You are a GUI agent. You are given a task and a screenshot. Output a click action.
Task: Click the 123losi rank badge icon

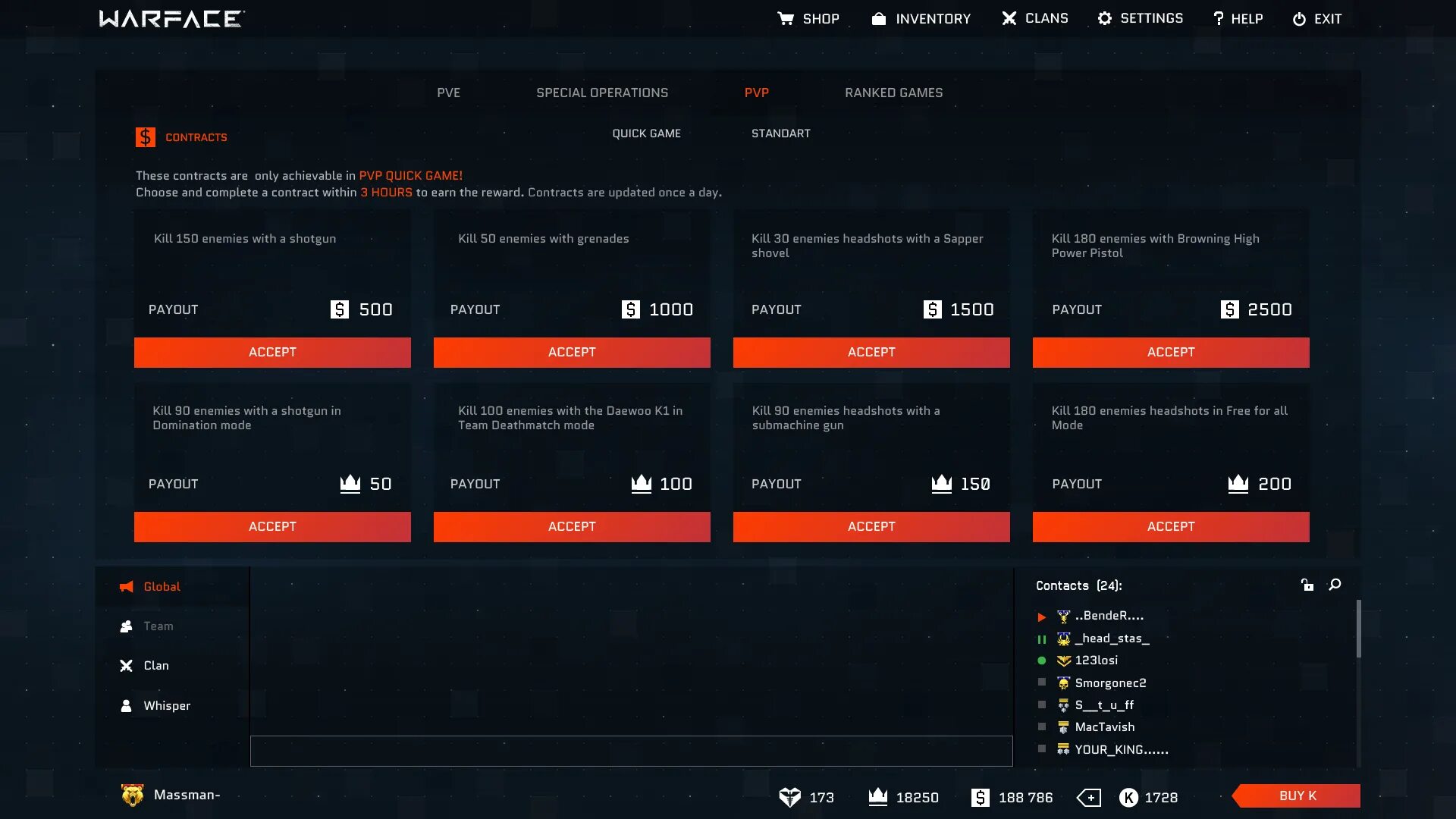click(x=1063, y=661)
